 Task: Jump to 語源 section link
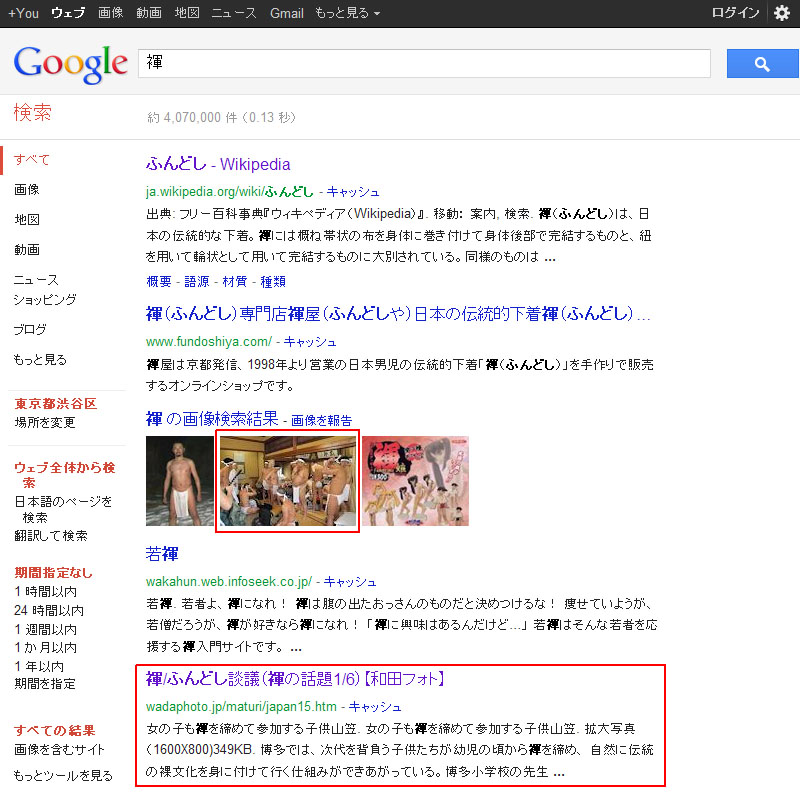pos(197,282)
